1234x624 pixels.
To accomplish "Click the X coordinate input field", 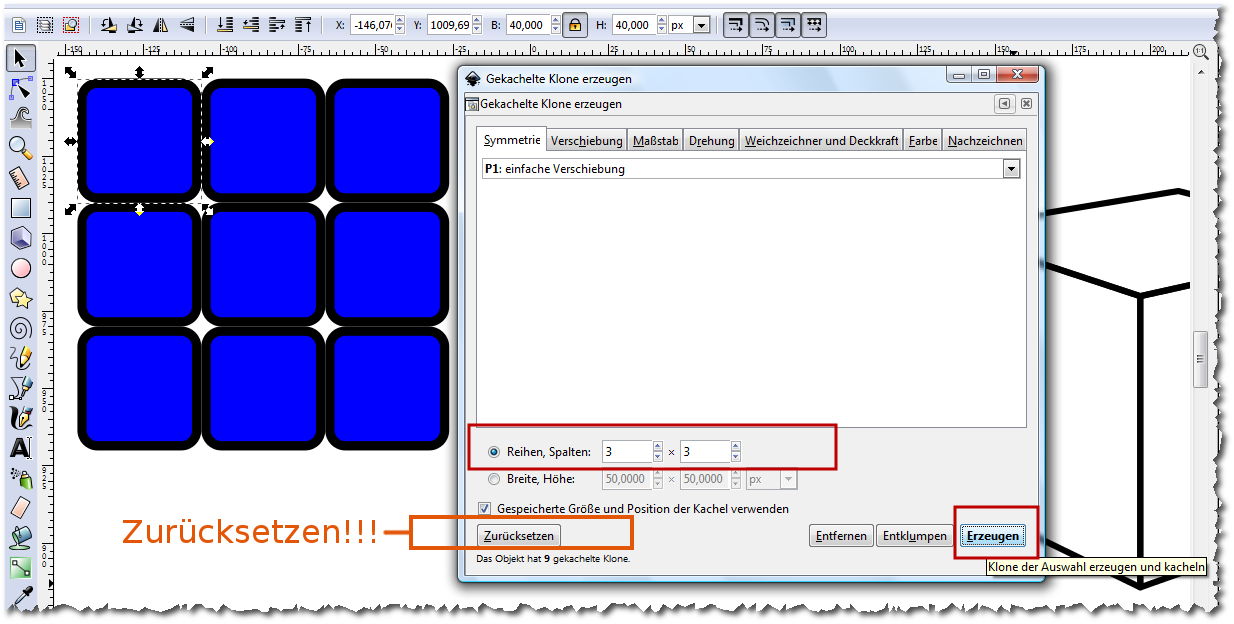I will tap(372, 25).
